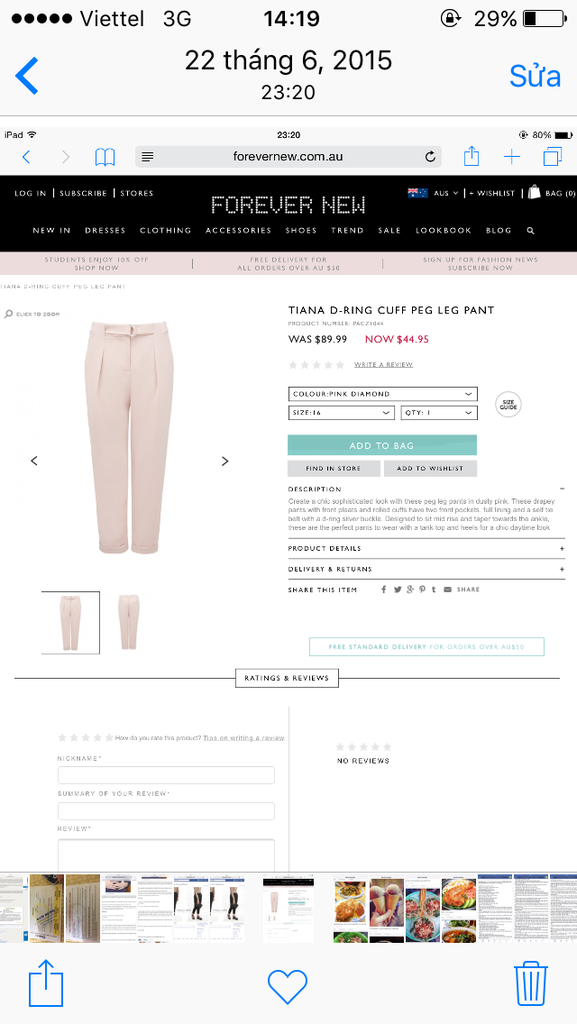Open the Qty dropdown
Image resolution: width=577 pixels, height=1024 pixels.
(x=439, y=413)
